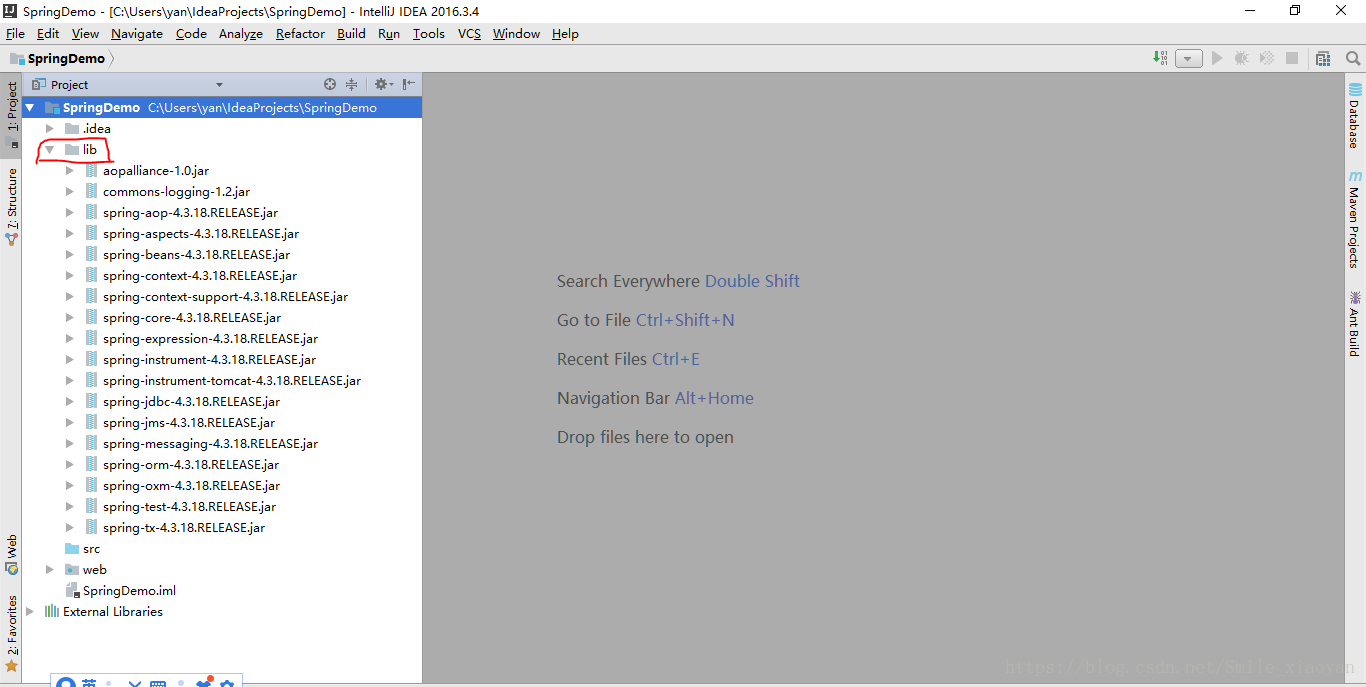
Task: Select spring-core-4.3.18.RELEASE.jar
Action: tap(192, 317)
